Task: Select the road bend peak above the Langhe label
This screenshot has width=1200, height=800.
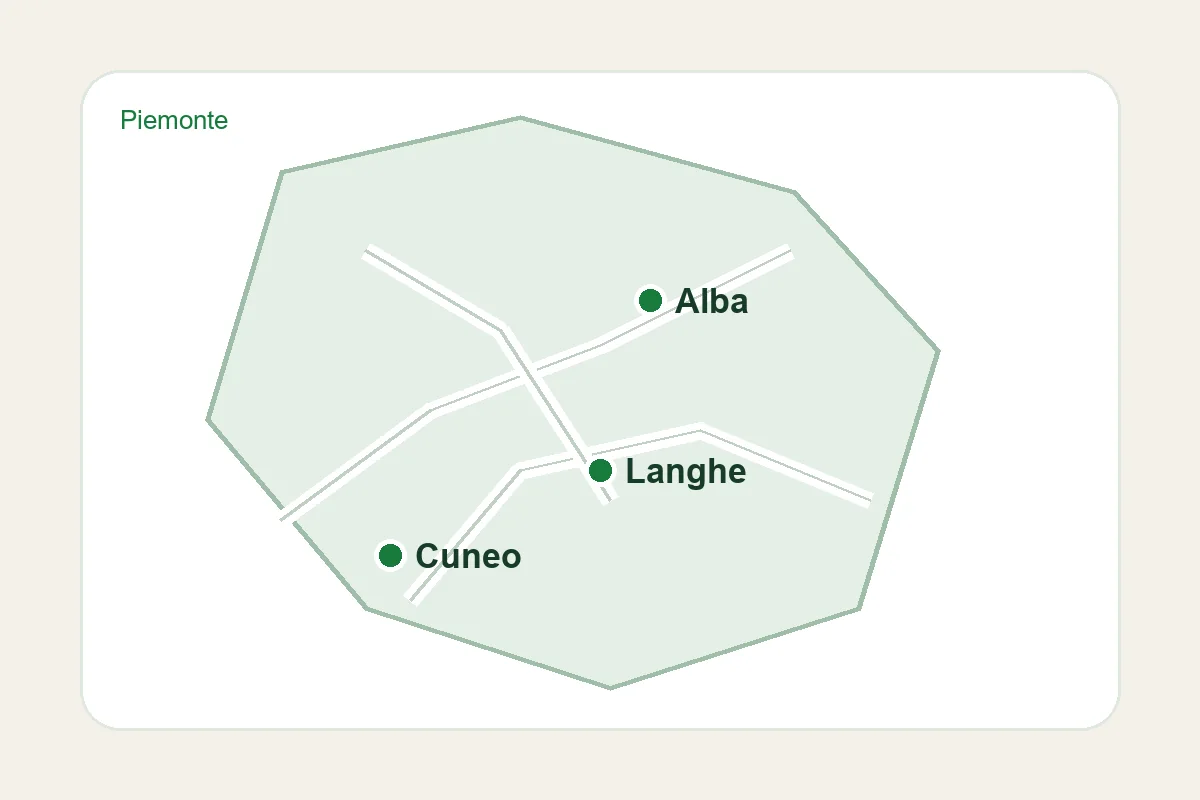Action: (x=700, y=430)
